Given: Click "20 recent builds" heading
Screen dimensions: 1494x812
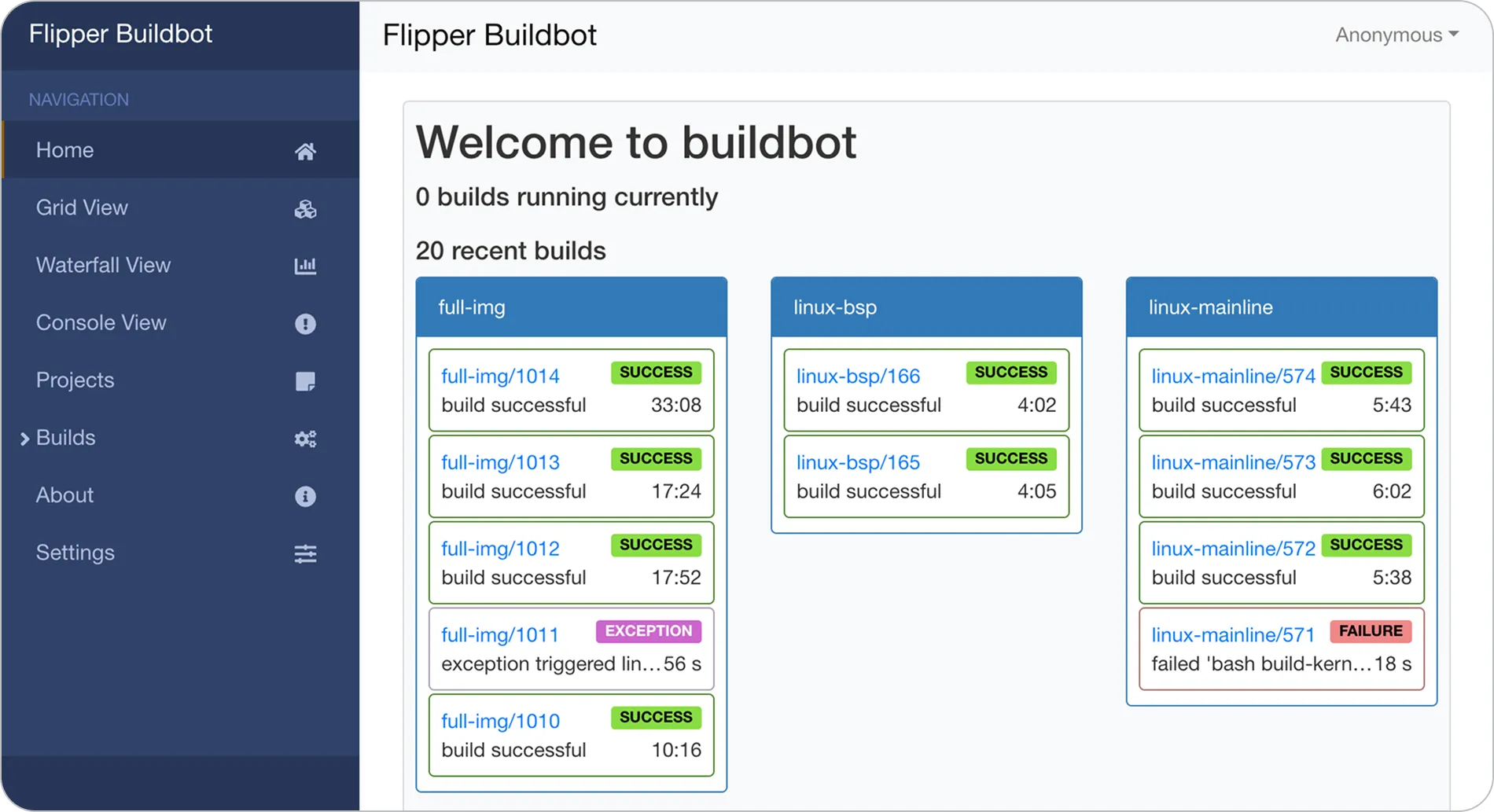Looking at the screenshot, I should point(511,251).
